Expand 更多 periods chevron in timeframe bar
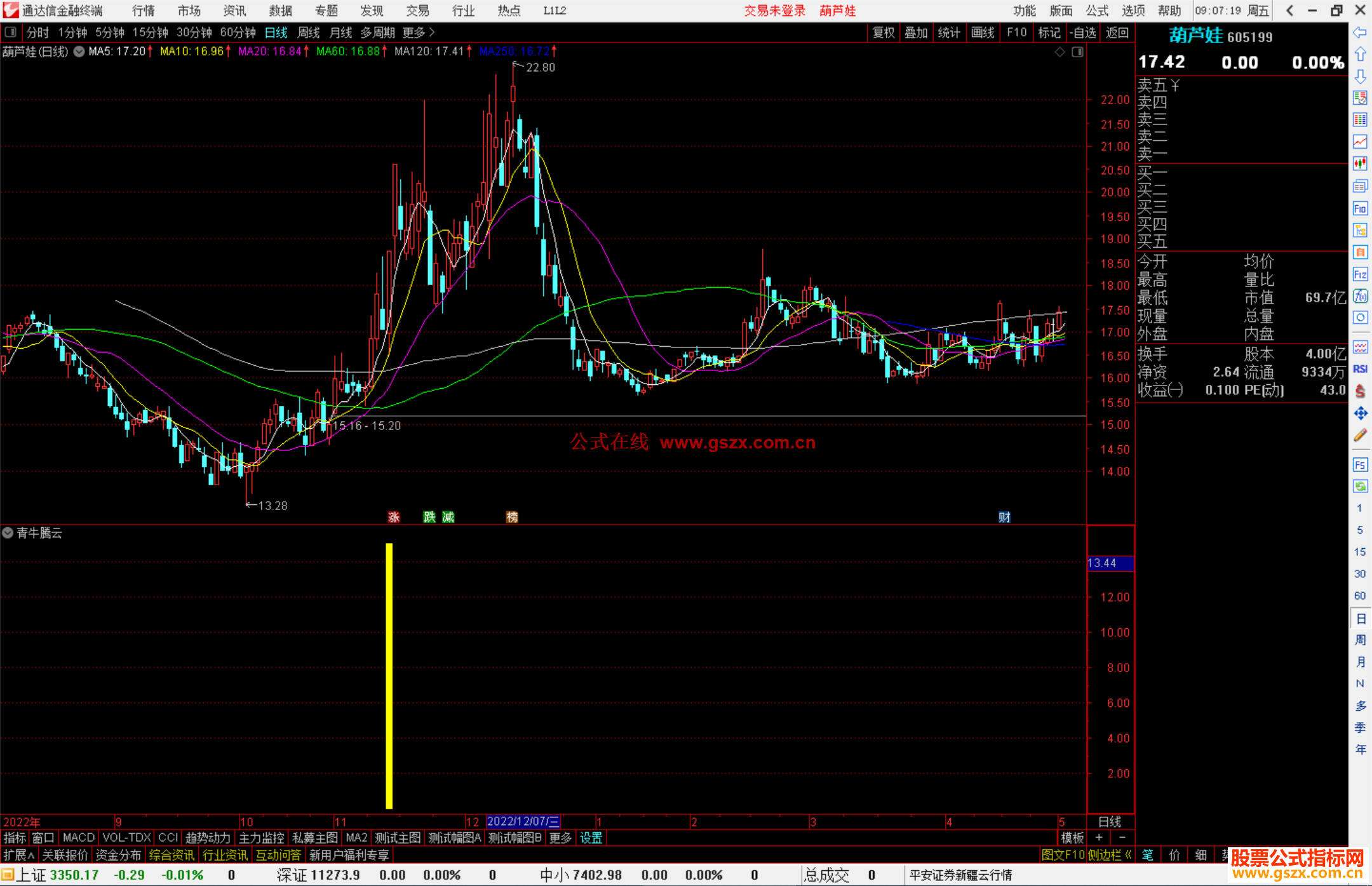Image resolution: width=1372 pixels, height=886 pixels. [432, 32]
